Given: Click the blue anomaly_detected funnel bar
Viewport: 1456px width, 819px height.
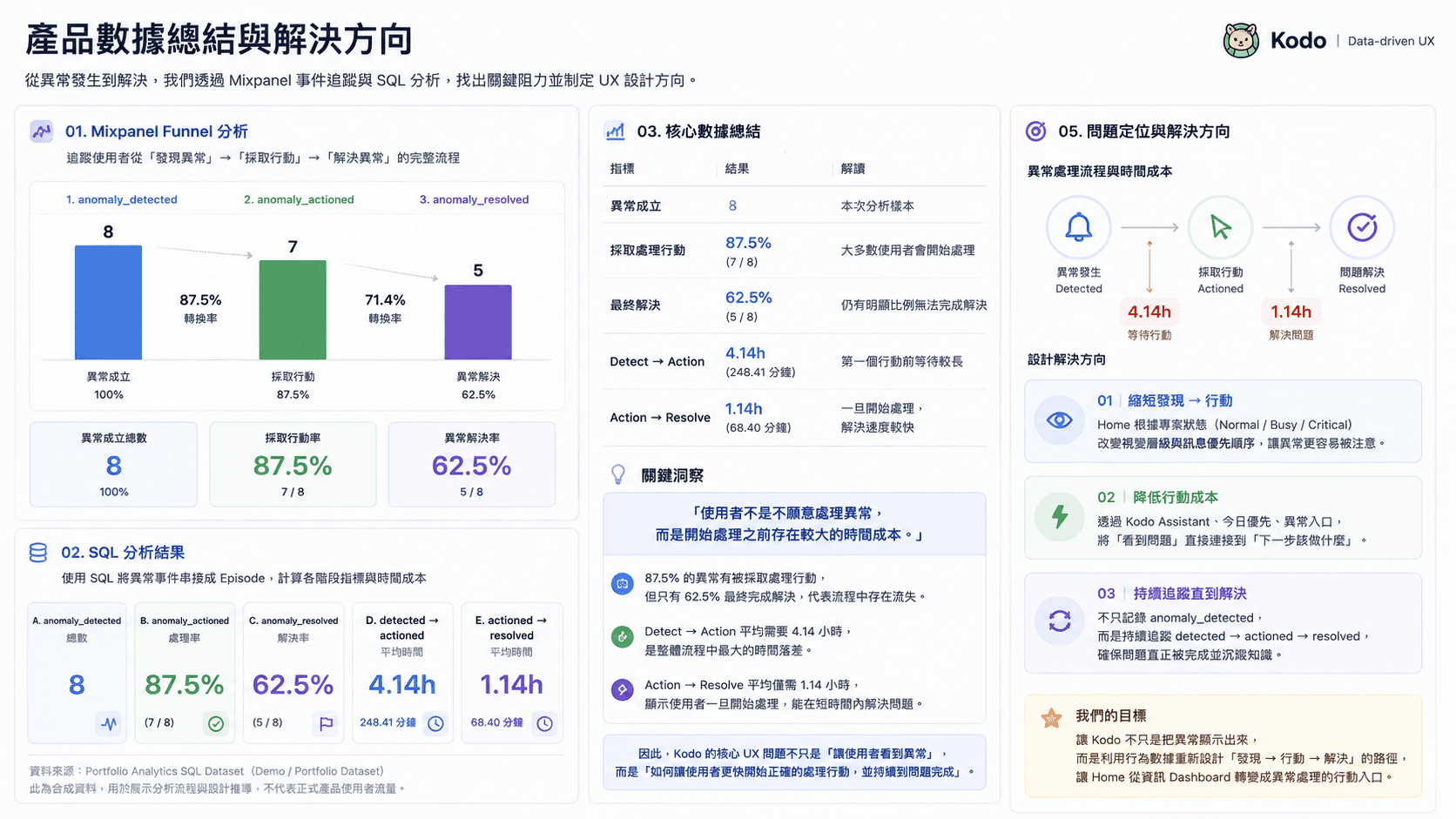Looking at the screenshot, I should click(x=108, y=302).
